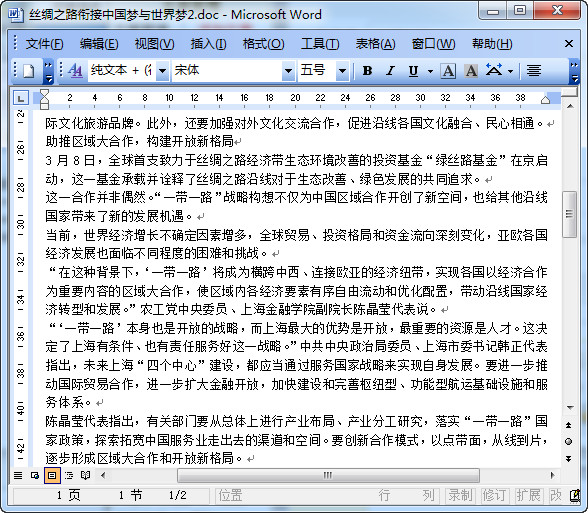The width and height of the screenshot is (588, 513).
Task: Click the horizontal scrollbar thumb
Action: [328, 476]
